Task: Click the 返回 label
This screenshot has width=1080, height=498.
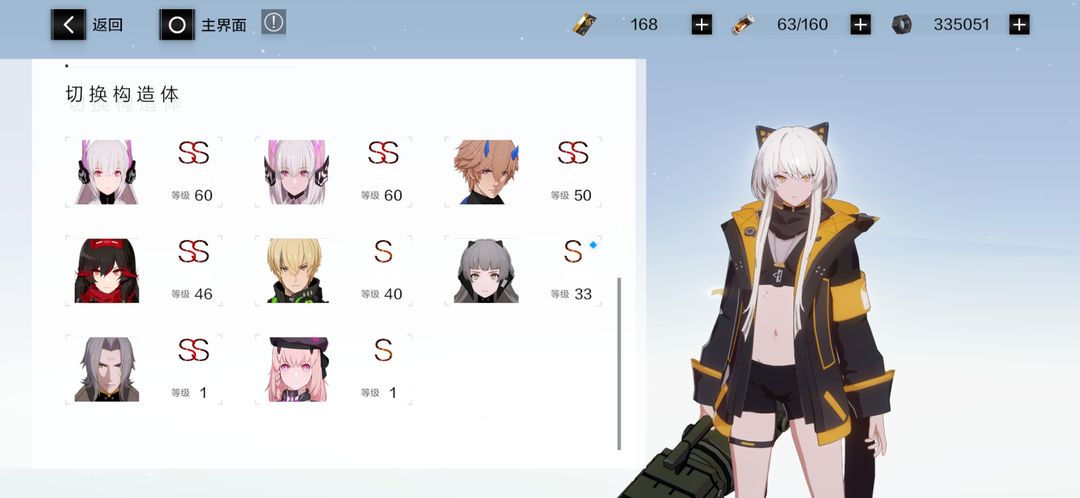Action: coord(107,25)
